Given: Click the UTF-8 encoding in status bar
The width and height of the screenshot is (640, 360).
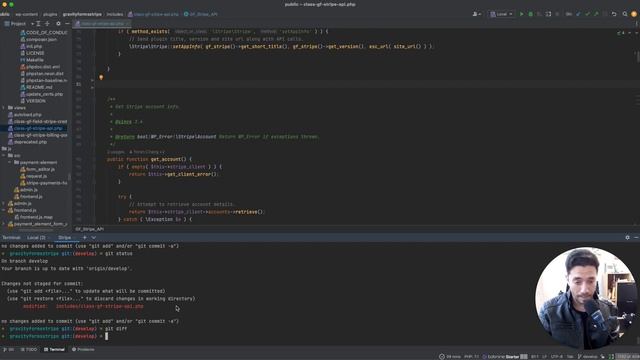Looking at the screenshot, I should tap(557, 357).
